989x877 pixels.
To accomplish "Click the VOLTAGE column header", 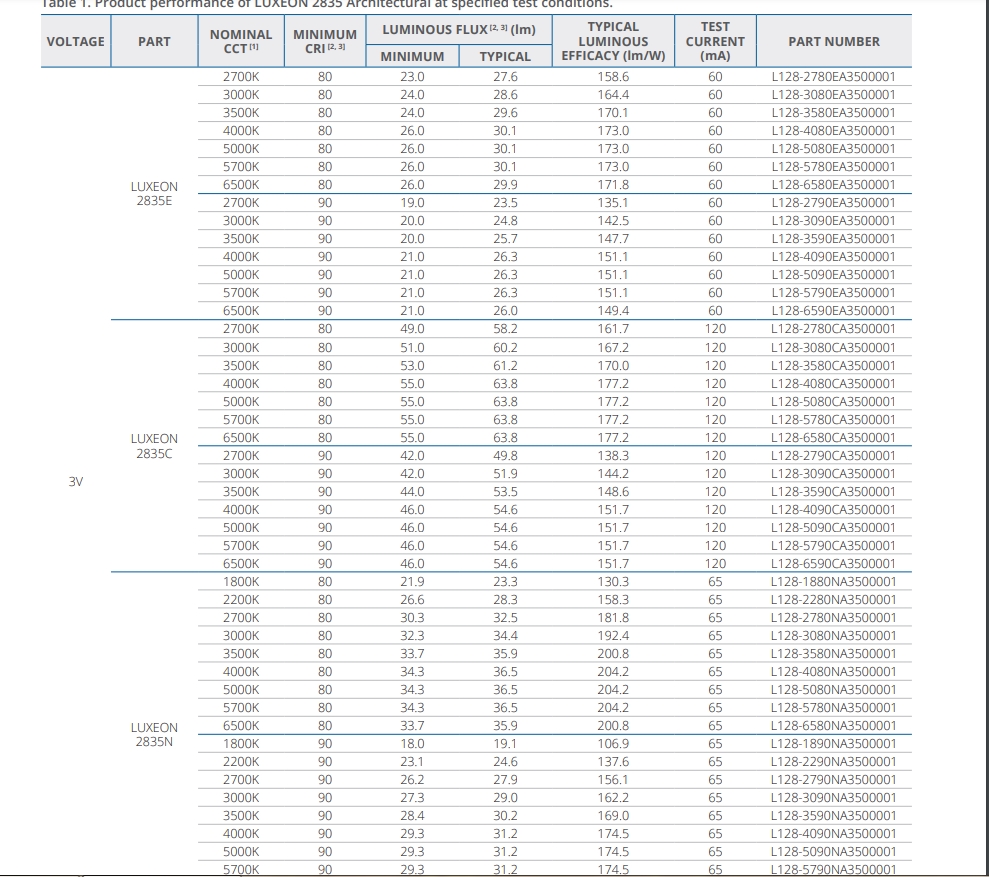I will 76,42.
